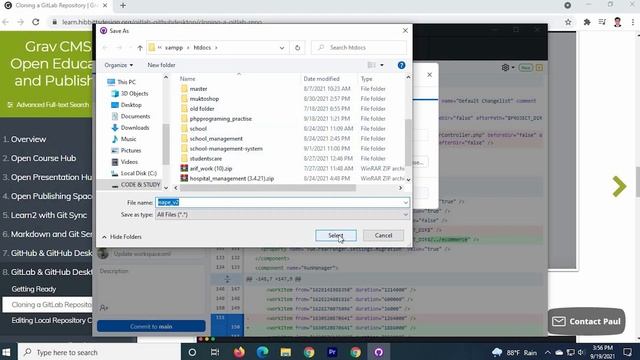
Task: Open the Organize menu
Action: coord(118,65)
